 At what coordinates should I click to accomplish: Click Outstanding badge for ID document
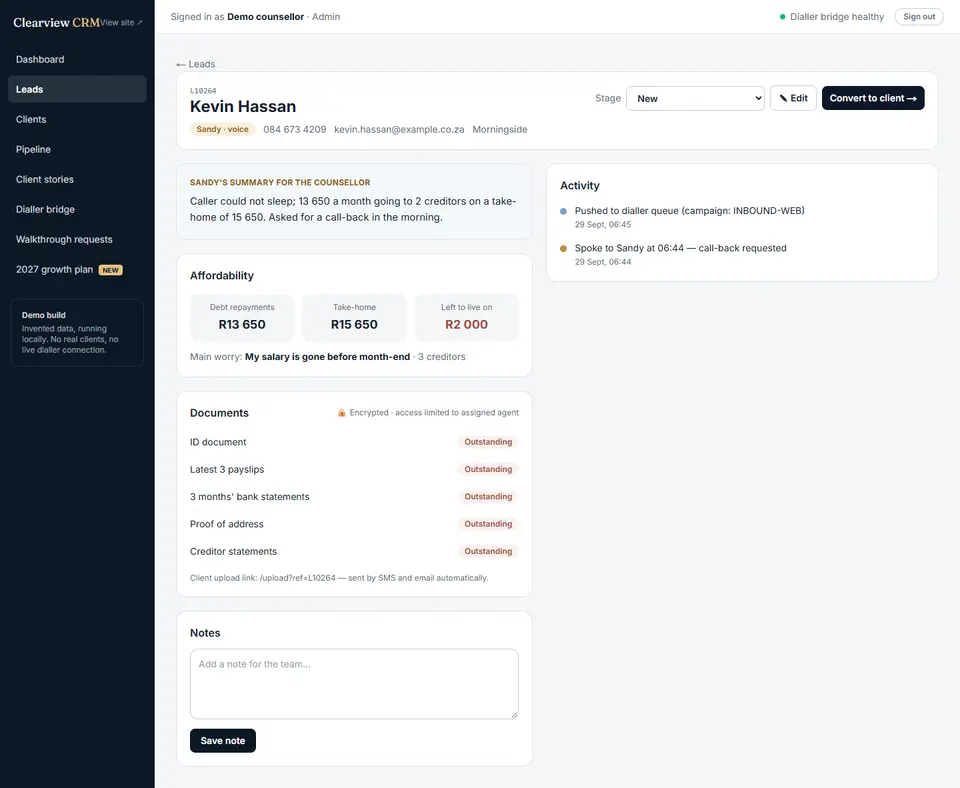click(488, 442)
